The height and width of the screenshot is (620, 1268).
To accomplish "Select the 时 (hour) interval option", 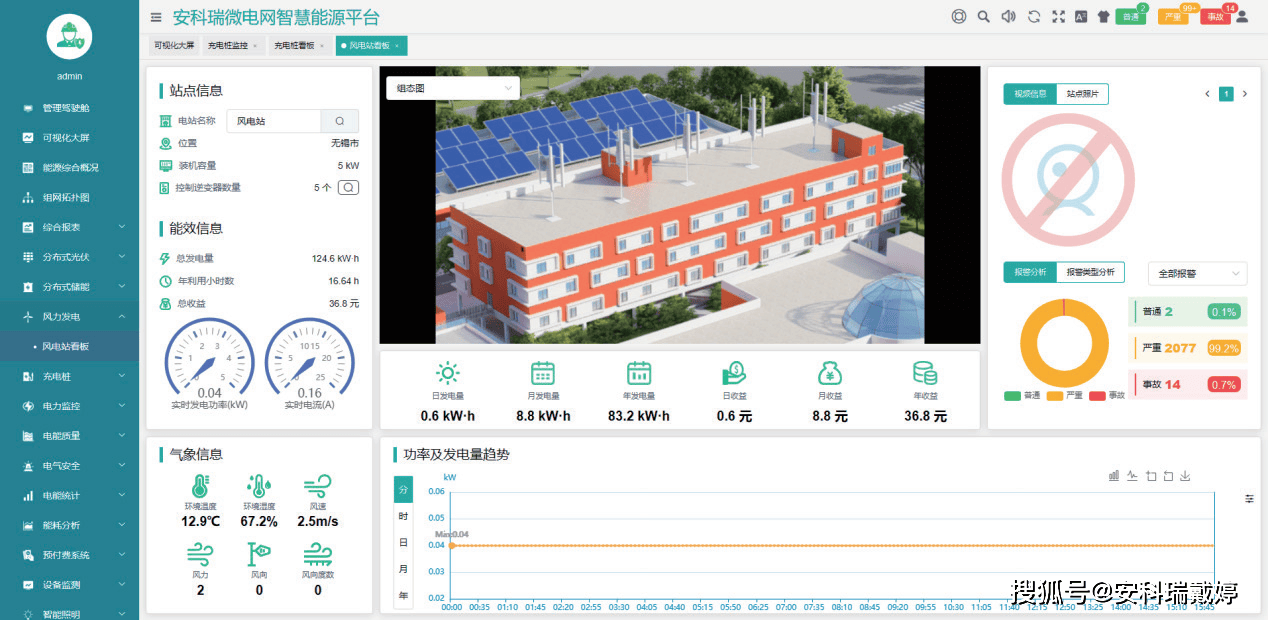I will pyautogui.click(x=403, y=516).
